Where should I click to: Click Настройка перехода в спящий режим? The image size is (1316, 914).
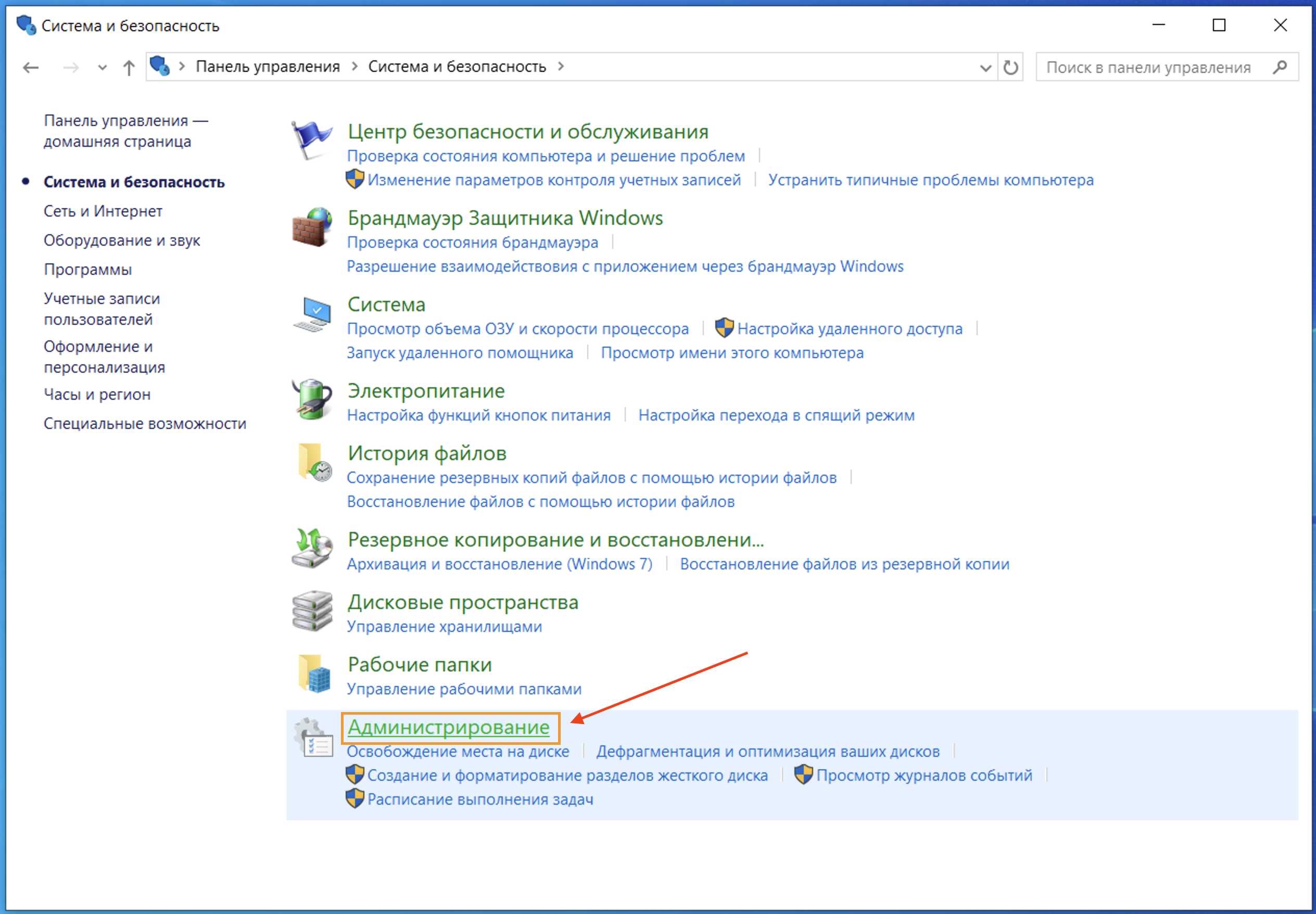[777, 415]
